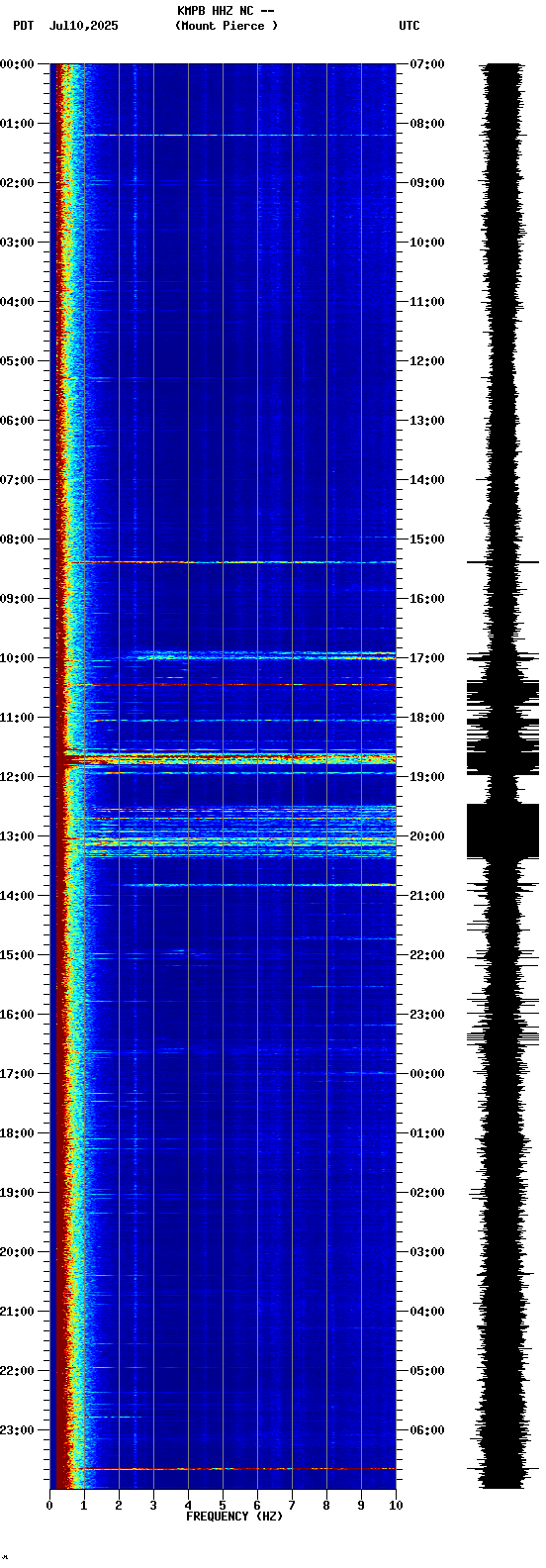
Task: Click the 13:00 PDT time label
Action: click(x=18, y=836)
